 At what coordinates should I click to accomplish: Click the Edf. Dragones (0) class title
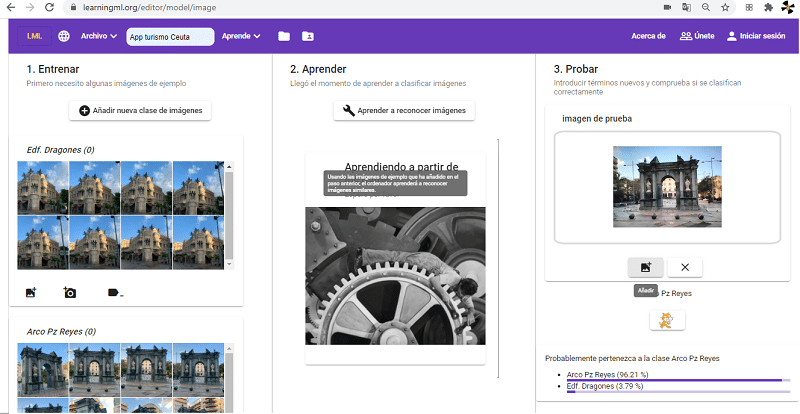(x=60, y=150)
